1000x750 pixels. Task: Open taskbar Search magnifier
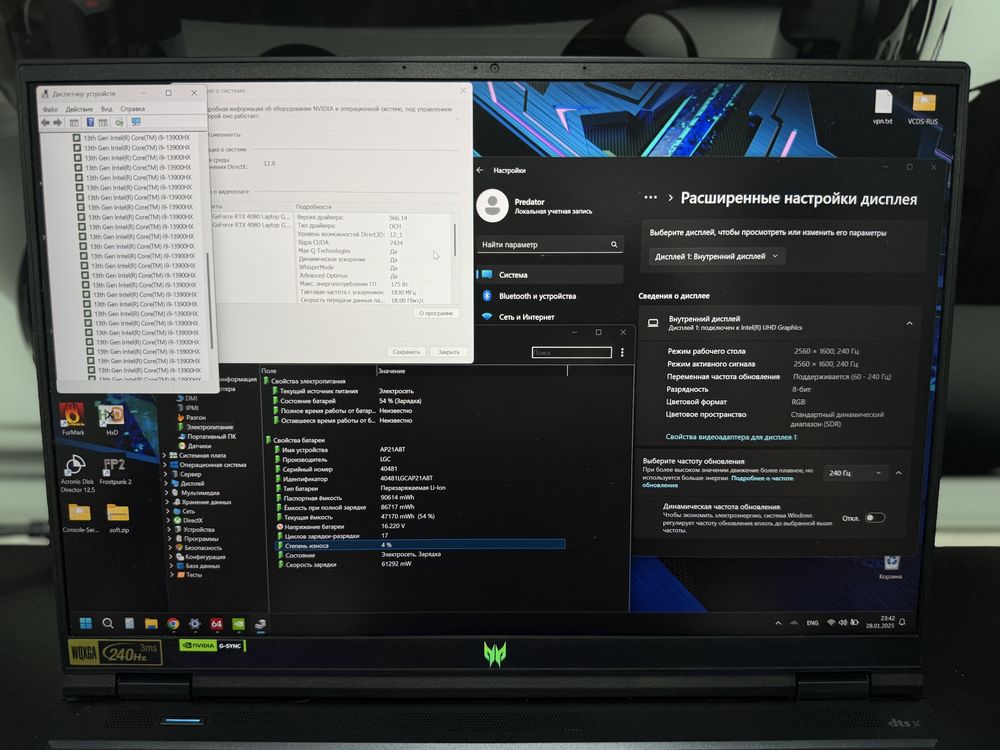(108, 623)
